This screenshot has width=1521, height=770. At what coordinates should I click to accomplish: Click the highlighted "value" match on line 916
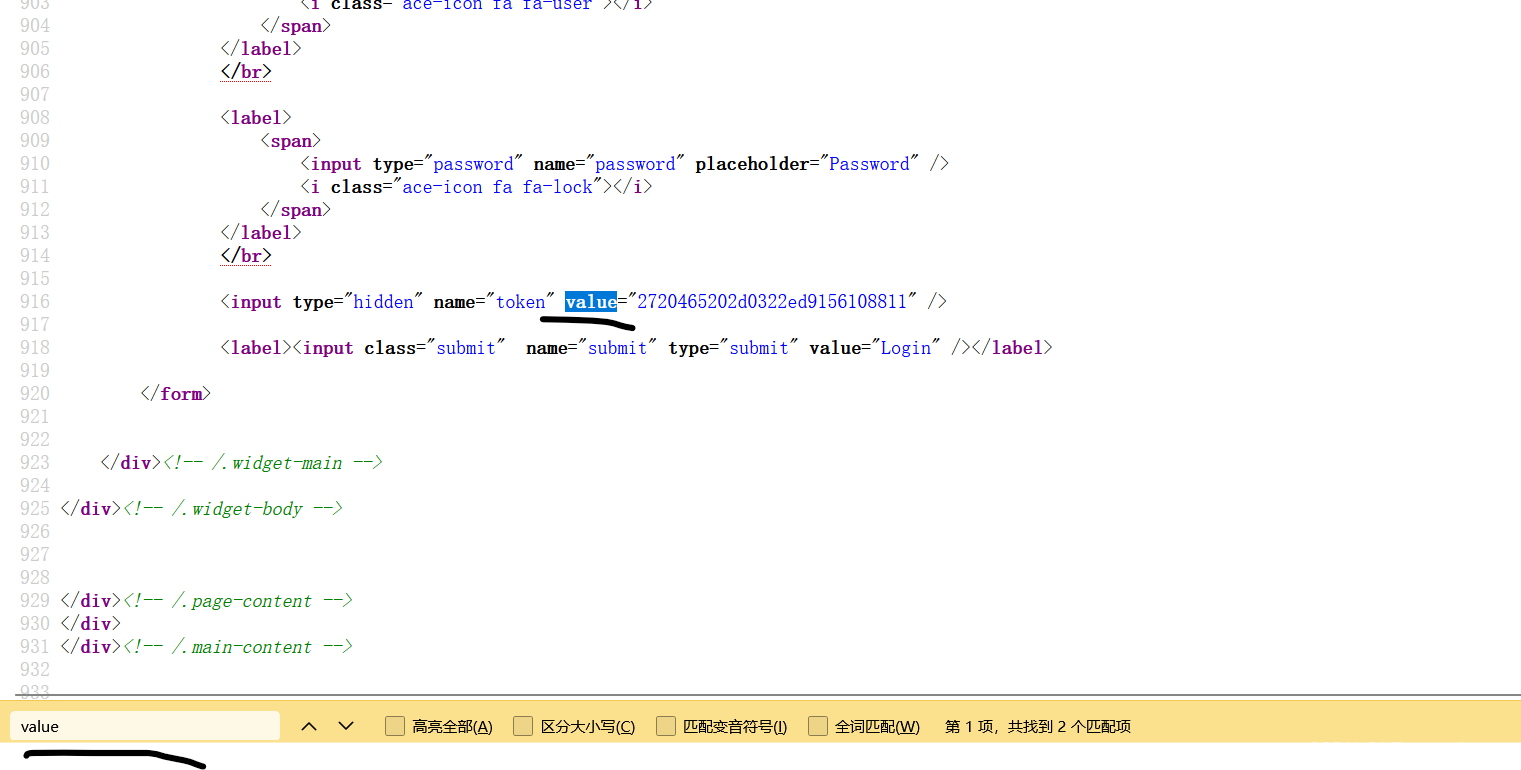[590, 302]
